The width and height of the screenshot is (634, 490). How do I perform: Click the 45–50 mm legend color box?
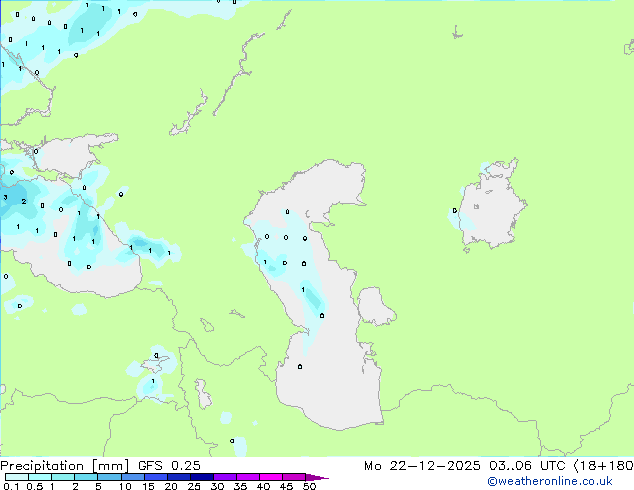(x=294, y=477)
